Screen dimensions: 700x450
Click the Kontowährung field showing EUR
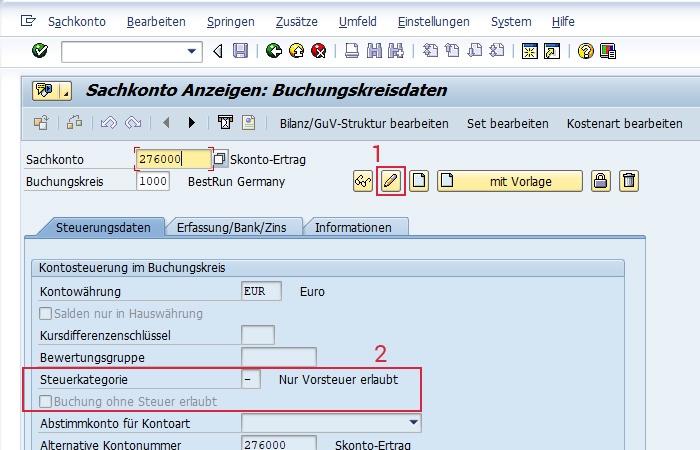261,291
